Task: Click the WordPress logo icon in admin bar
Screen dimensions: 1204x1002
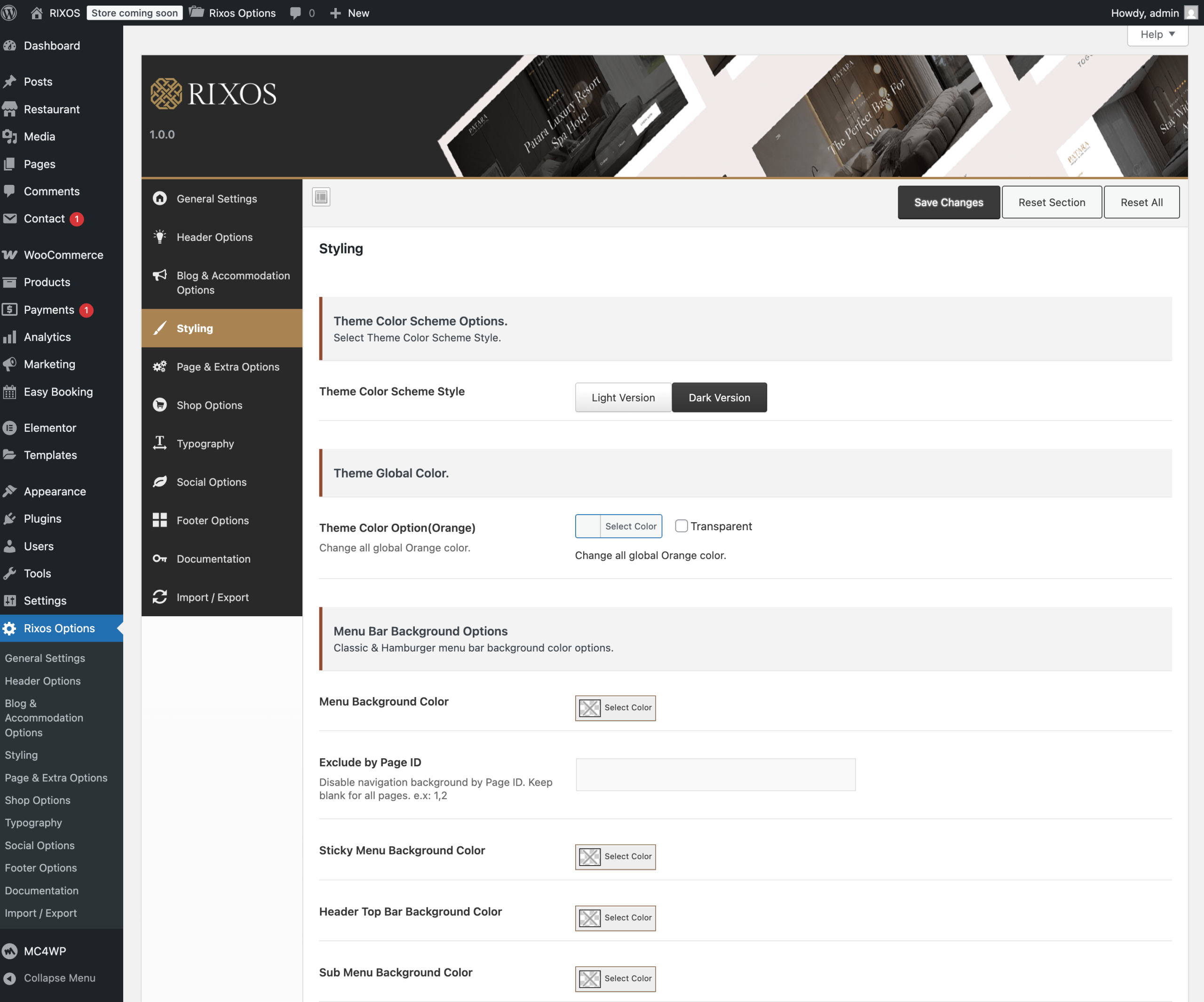Action: (9, 13)
